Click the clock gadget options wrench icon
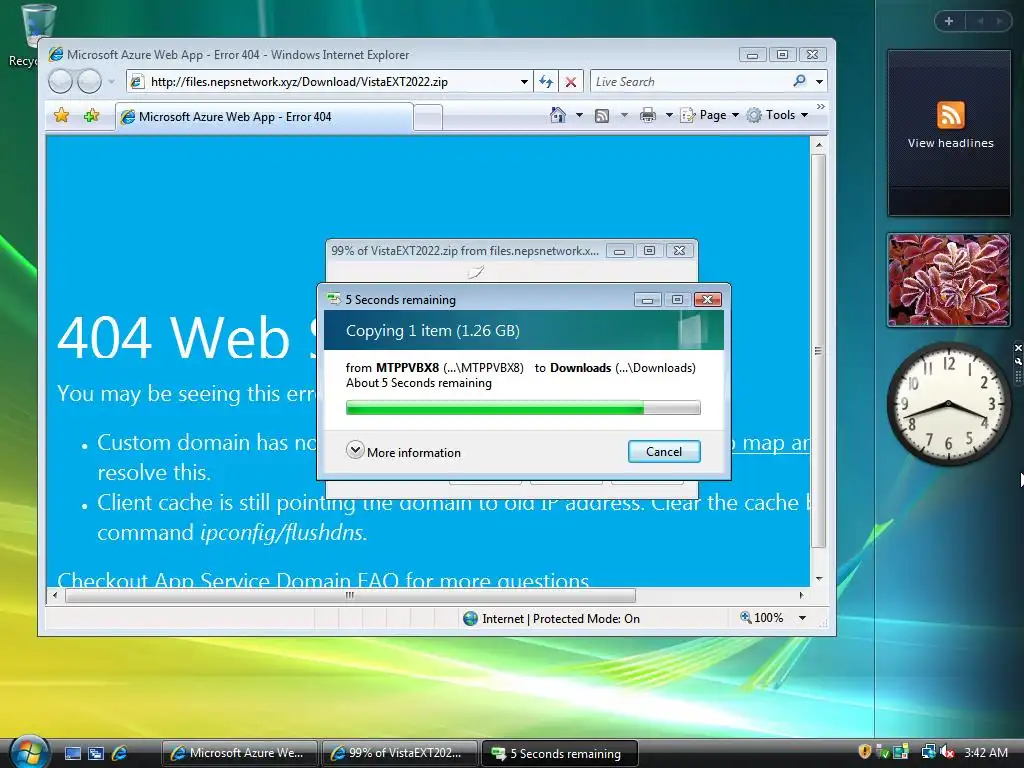This screenshot has height=768, width=1024. click(x=1017, y=360)
